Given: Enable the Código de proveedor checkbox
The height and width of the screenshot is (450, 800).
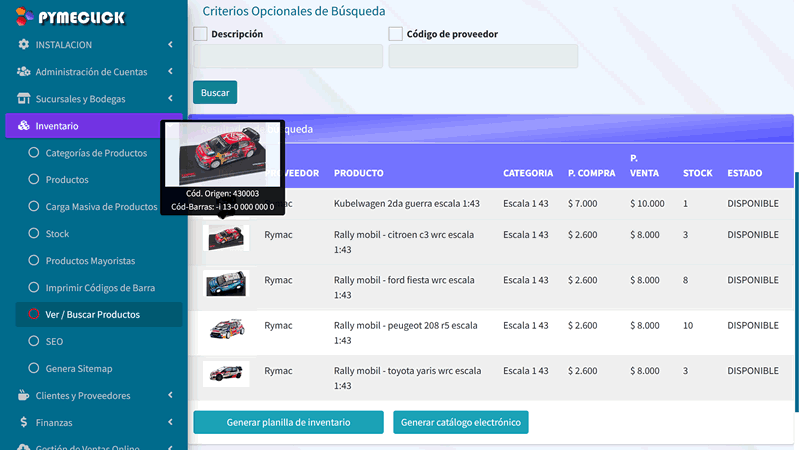Looking at the screenshot, I should tap(395, 34).
